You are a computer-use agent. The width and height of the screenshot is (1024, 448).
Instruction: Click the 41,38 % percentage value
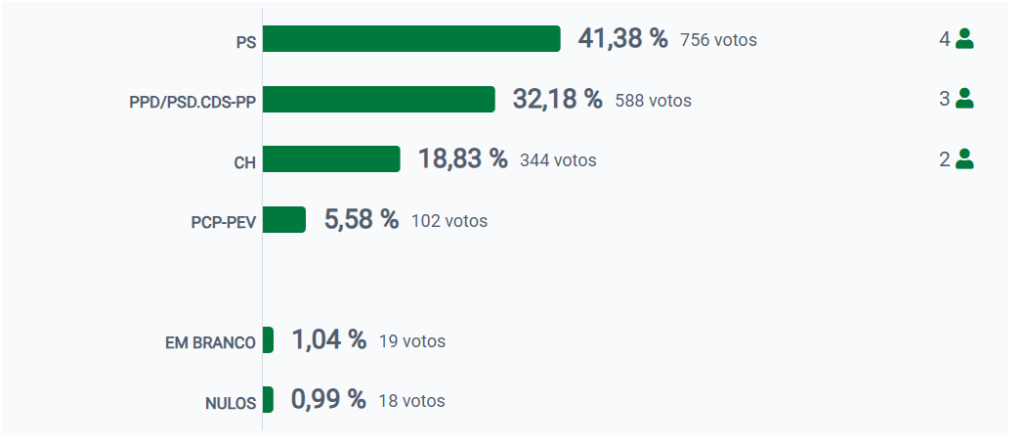click(622, 39)
